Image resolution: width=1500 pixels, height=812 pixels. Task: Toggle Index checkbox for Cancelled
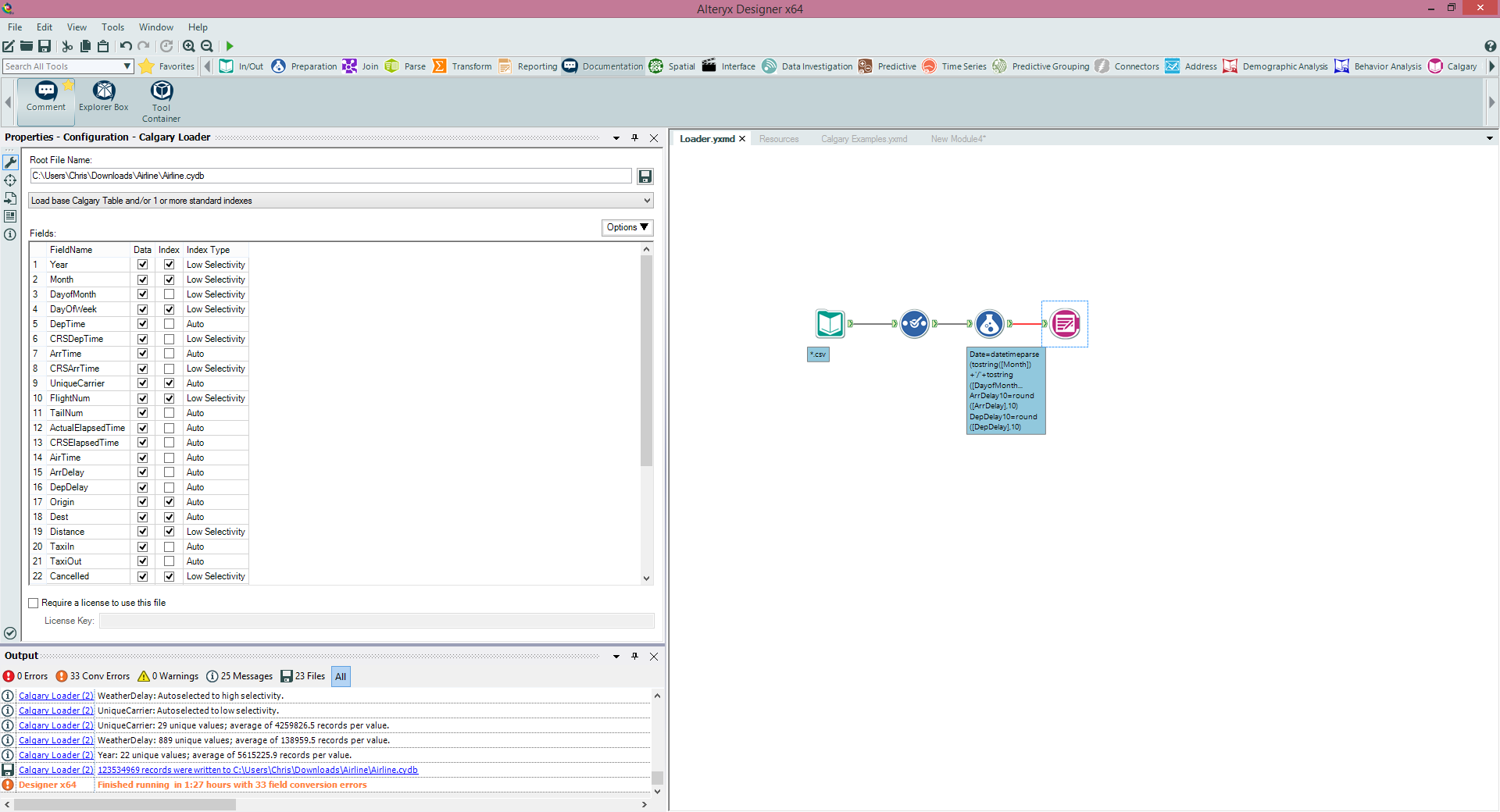(169, 576)
